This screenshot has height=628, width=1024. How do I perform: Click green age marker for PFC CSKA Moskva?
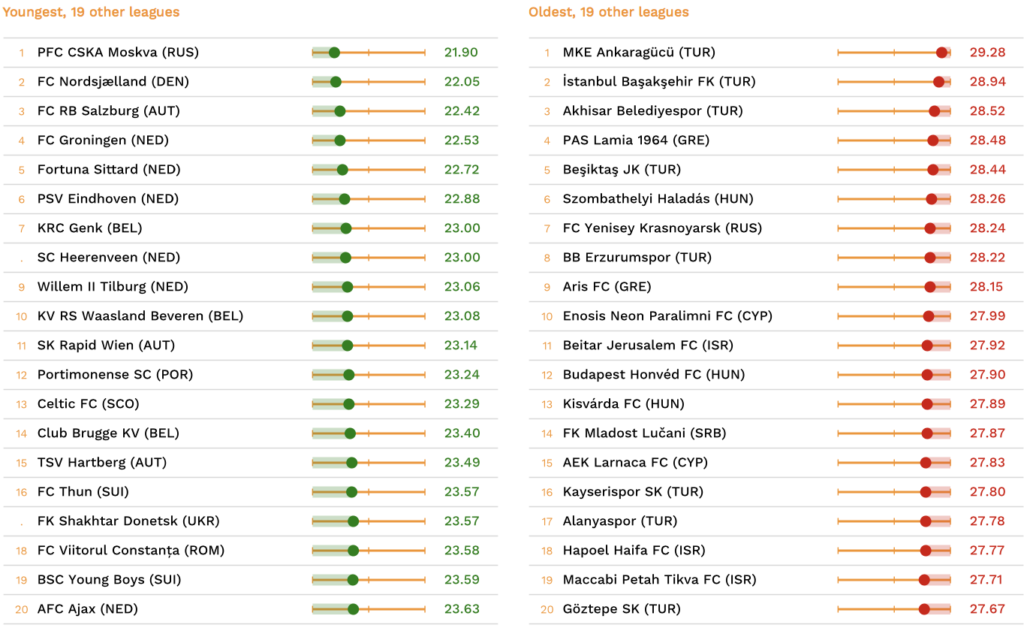[x=334, y=53]
